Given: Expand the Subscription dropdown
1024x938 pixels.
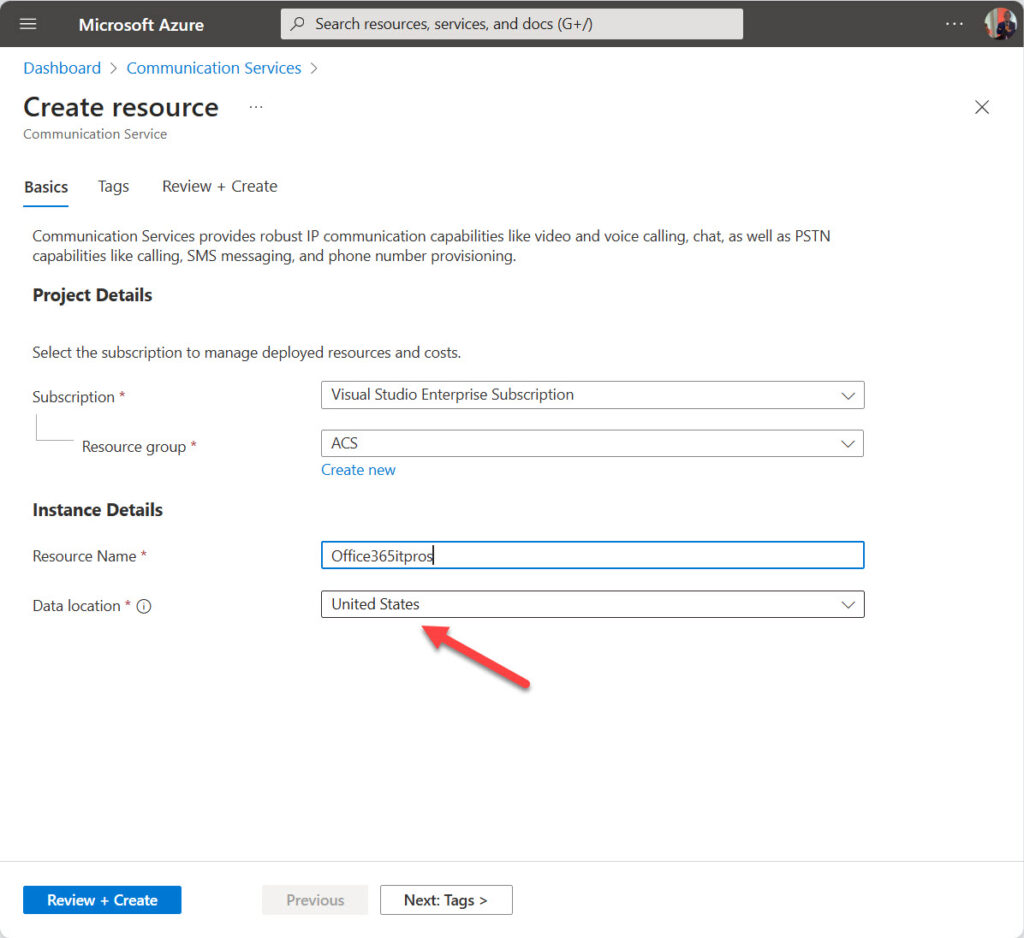Looking at the screenshot, I should (x=592, y=395).
